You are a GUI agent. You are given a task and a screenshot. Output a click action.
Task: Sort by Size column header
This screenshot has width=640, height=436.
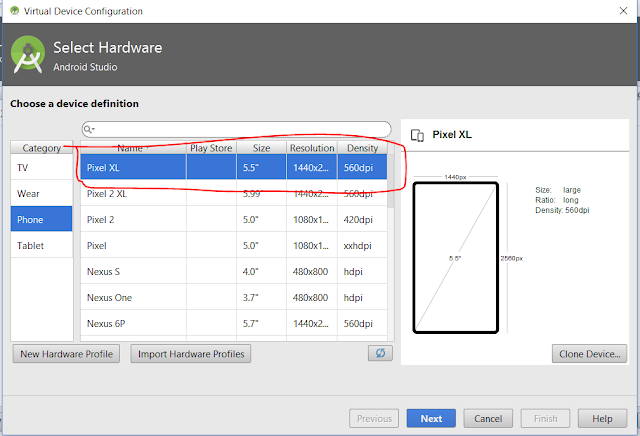point(261,148)
